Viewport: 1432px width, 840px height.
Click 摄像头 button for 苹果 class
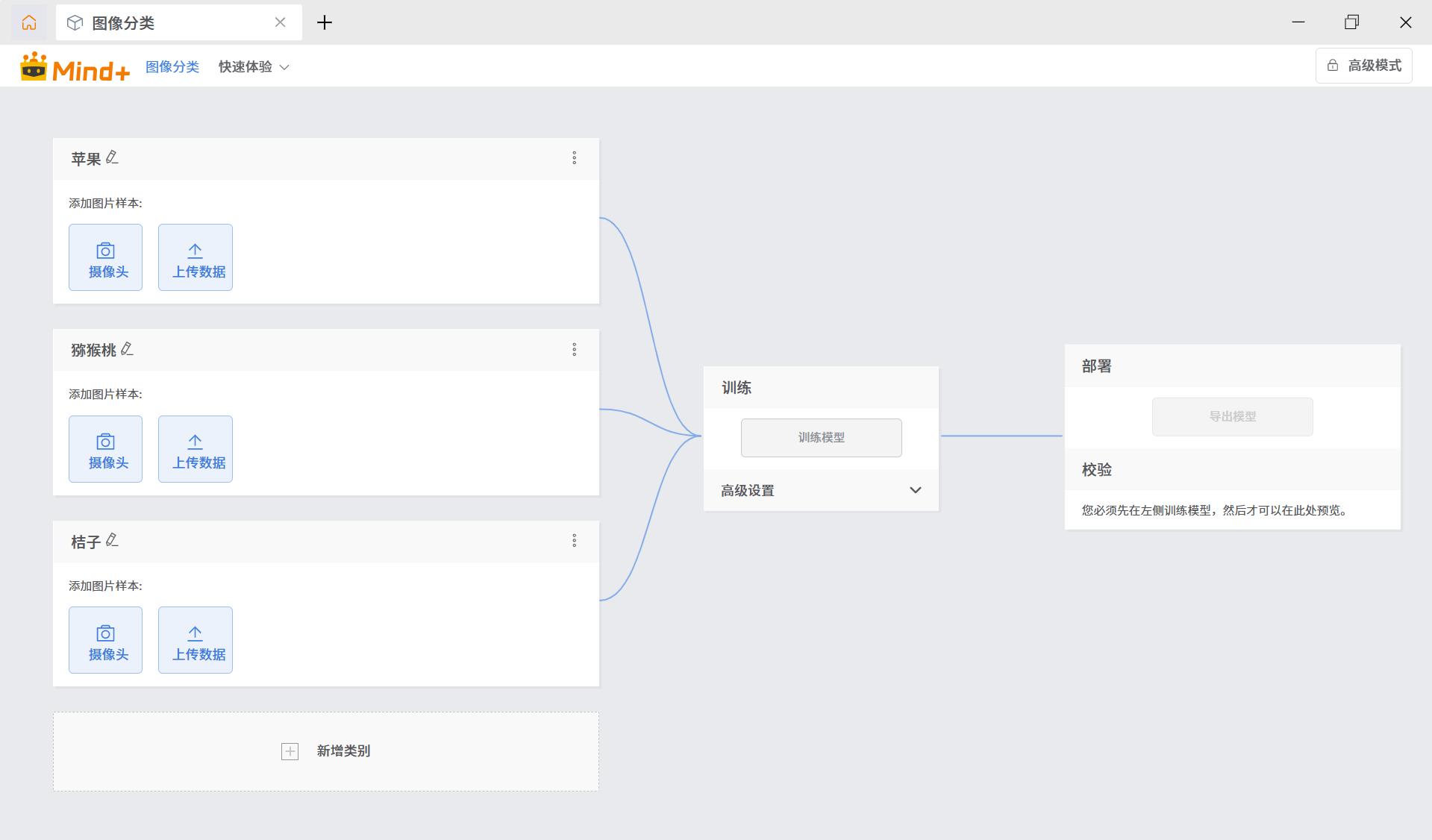click(x=105, y=257)
